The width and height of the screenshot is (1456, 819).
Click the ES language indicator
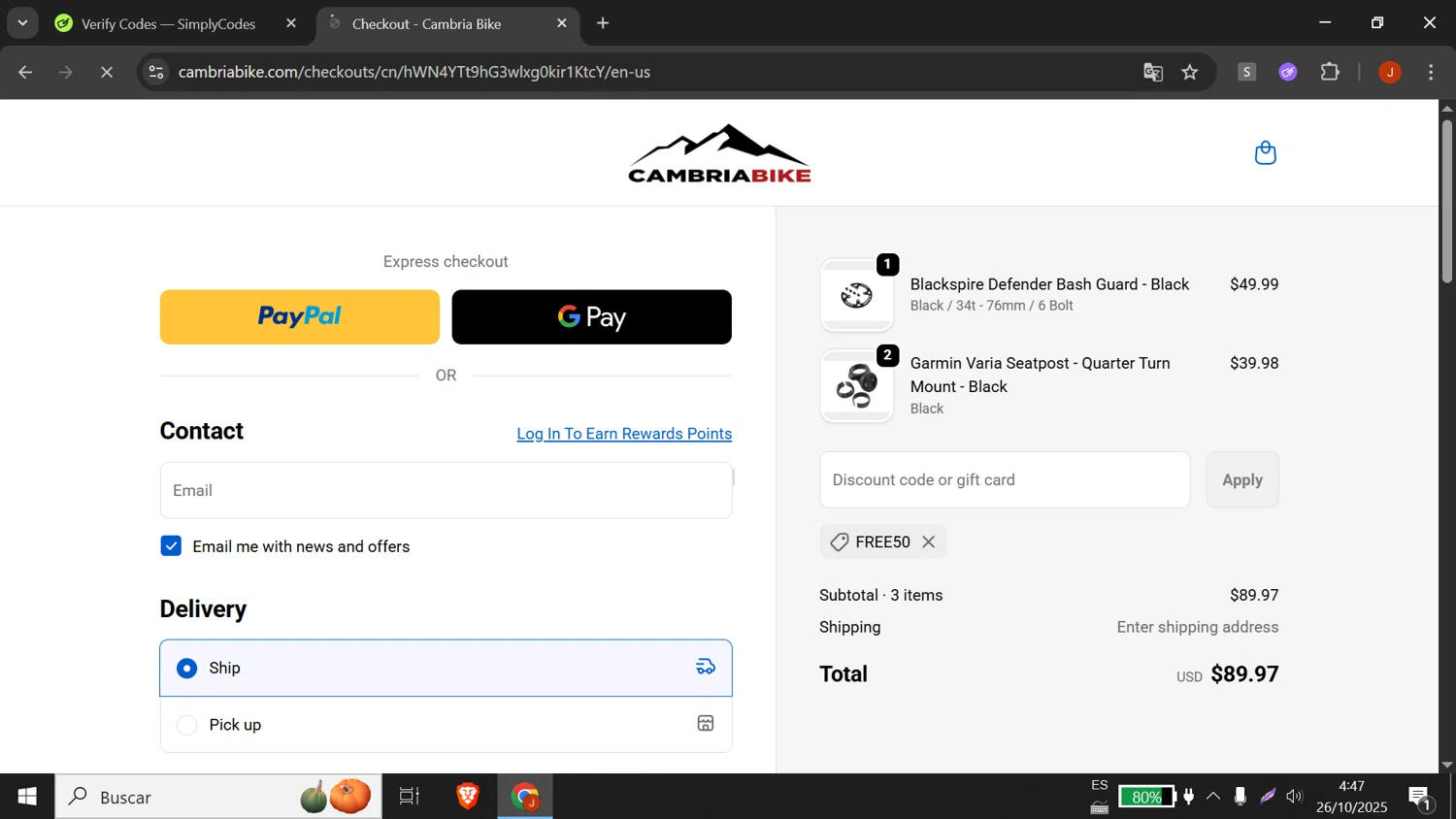(1099, 786)
